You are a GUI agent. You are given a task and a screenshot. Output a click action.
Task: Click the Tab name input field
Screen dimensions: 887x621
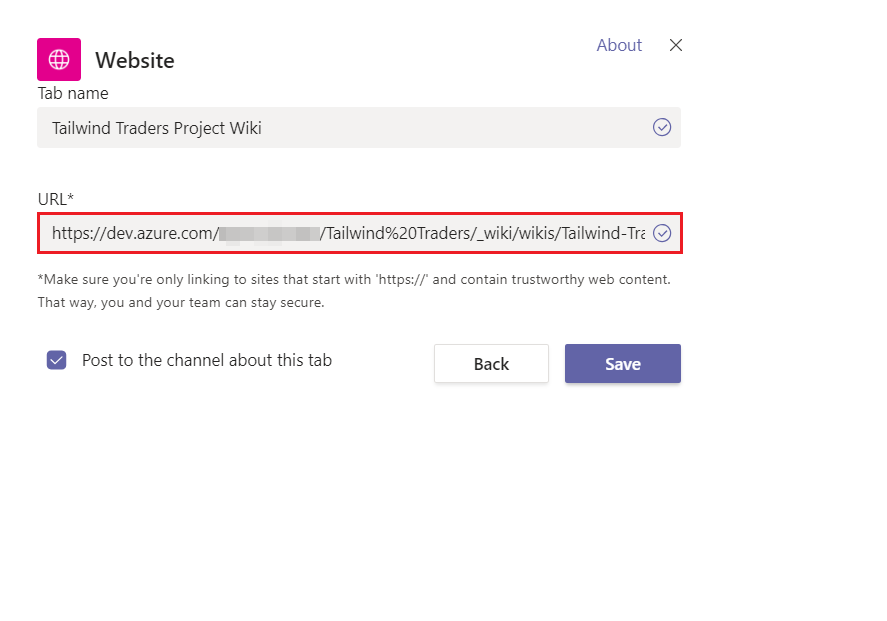tap(359, 128)
